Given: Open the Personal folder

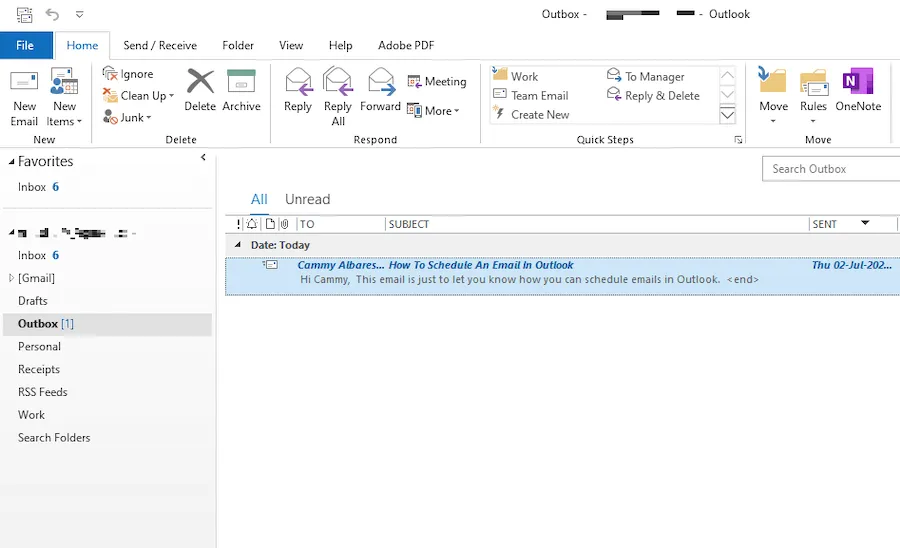Looking at the screenshot, I should pyautogui.click(x=39, y=347).
